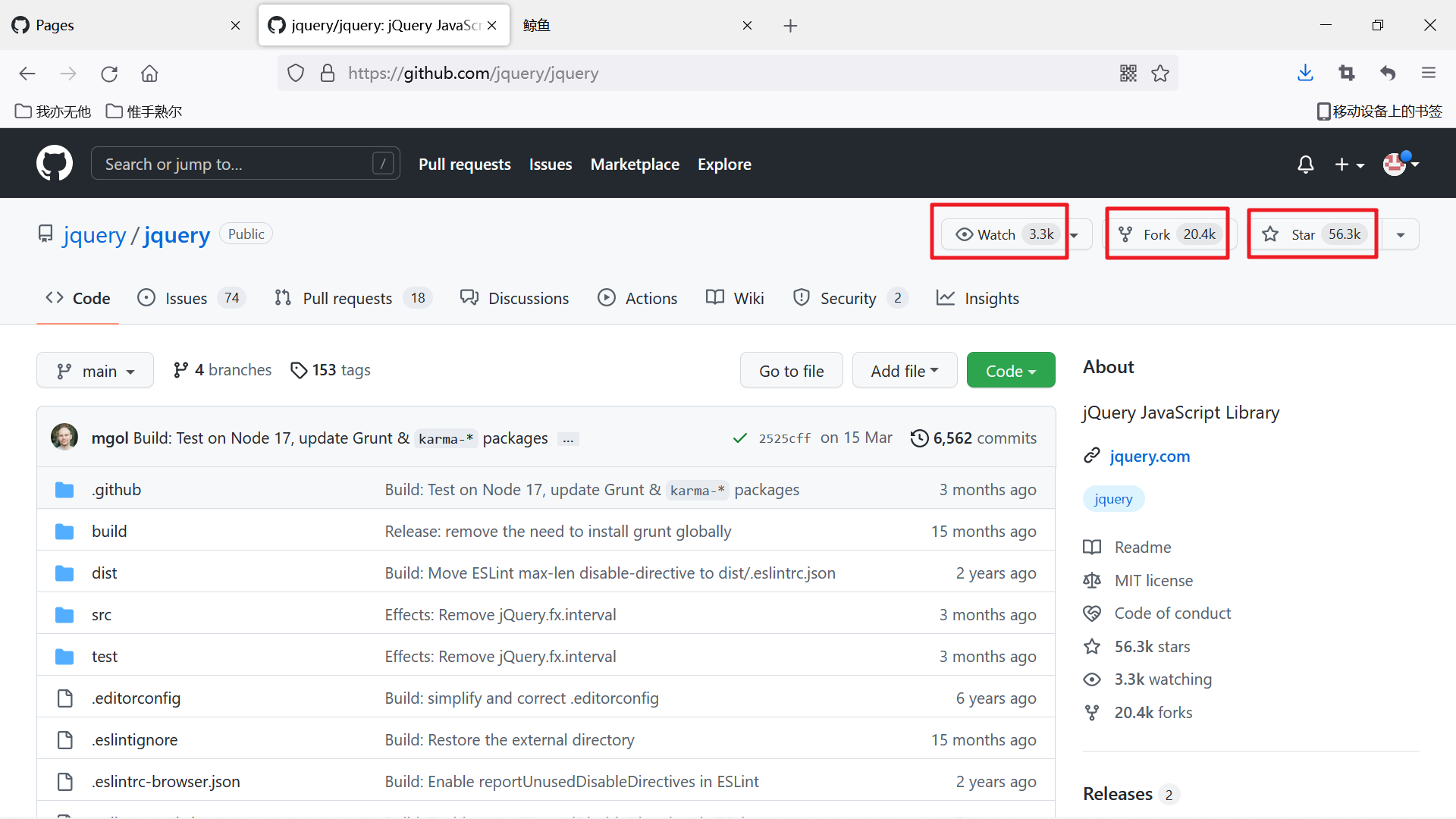Expand the commit message ellipsis
The width and height of the screenshot is (1456, 819).
[568, 439]
